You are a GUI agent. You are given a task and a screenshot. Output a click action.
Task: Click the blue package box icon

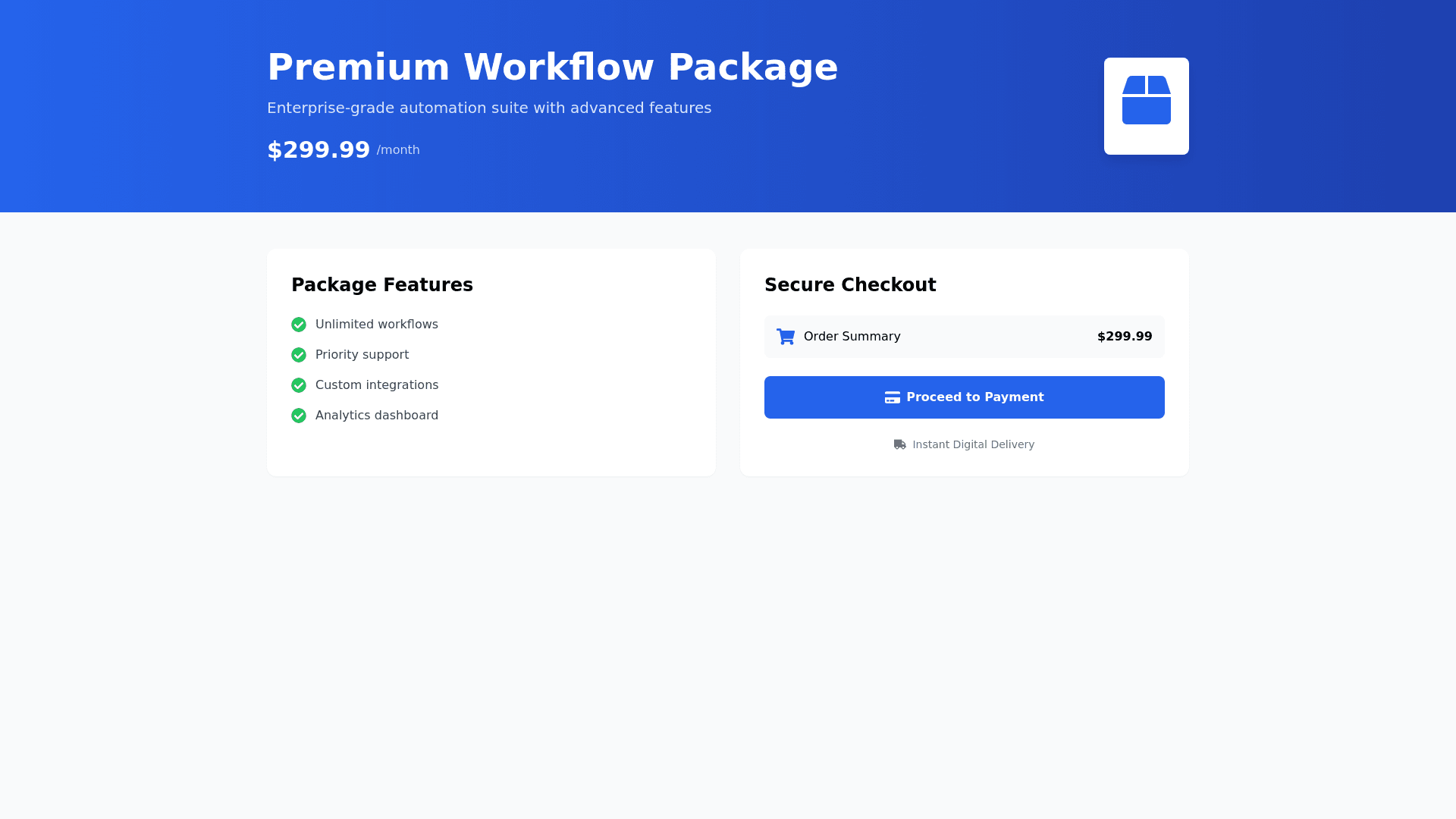point(1146,100)
